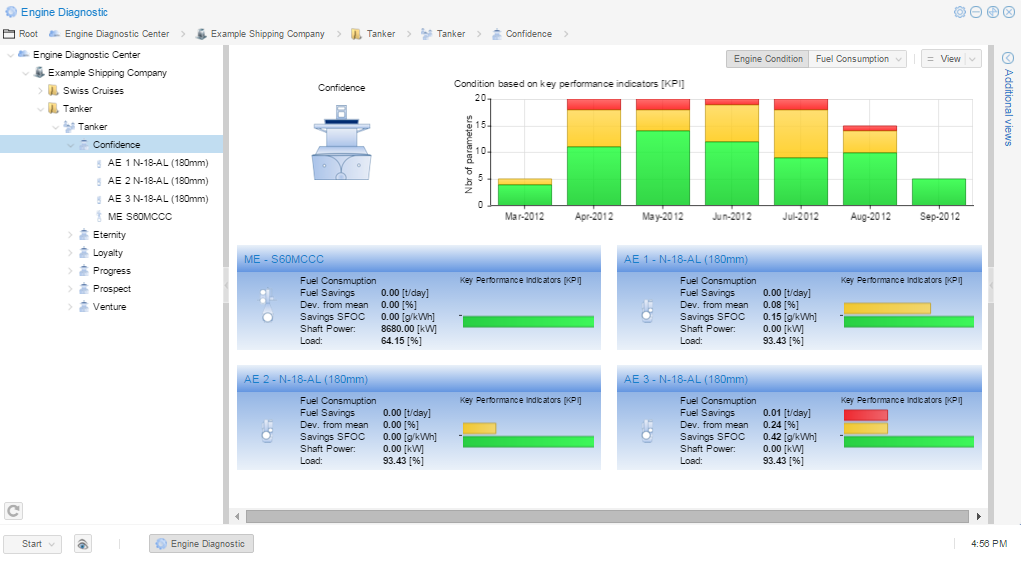Image resolution: width=1021 pixels, height=561 pixels.
Task: Toggle the Engine Condition view button
Action: click(x=767, y=59)
